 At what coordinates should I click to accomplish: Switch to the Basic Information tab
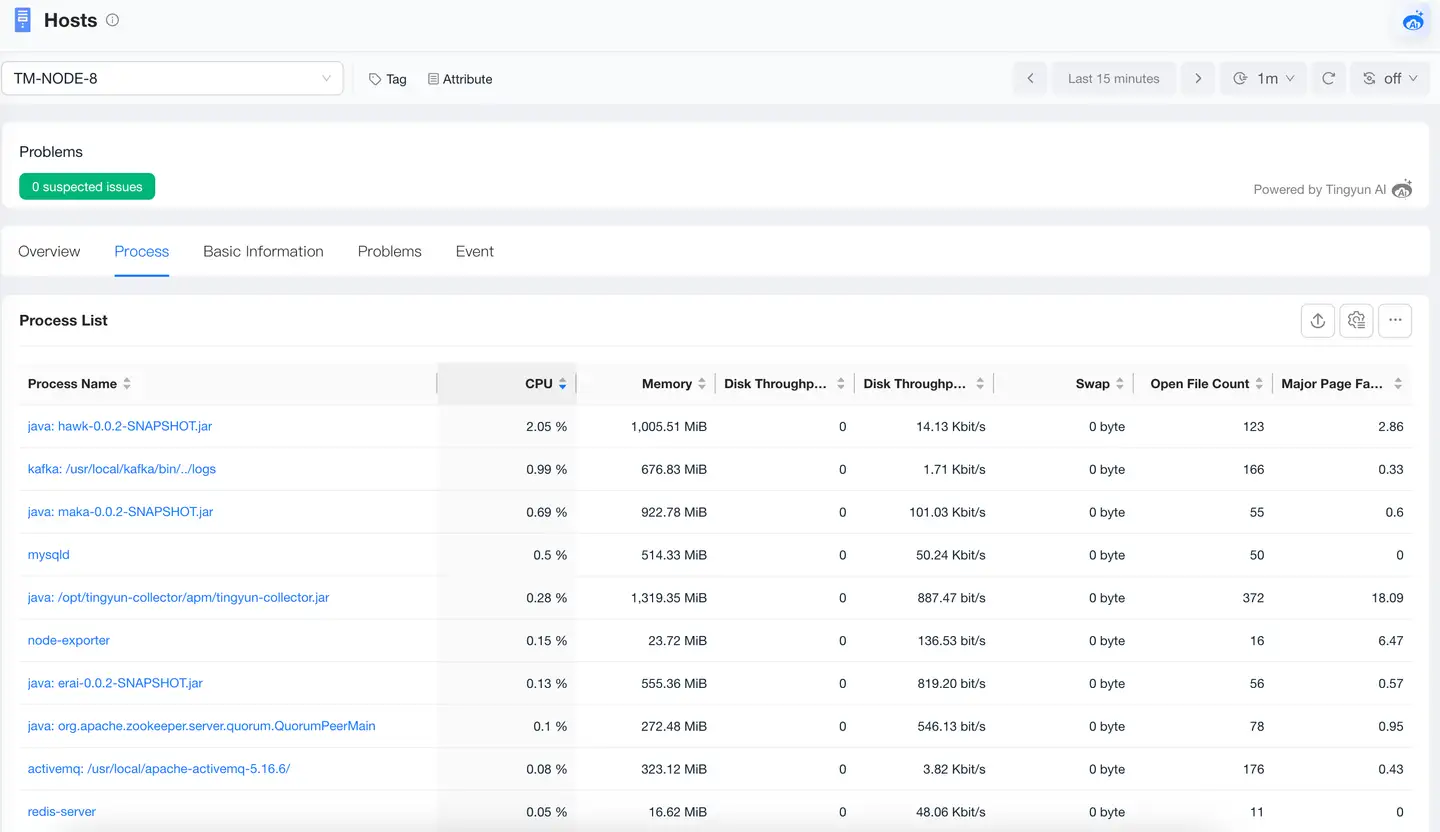click(x=263, y=251)
